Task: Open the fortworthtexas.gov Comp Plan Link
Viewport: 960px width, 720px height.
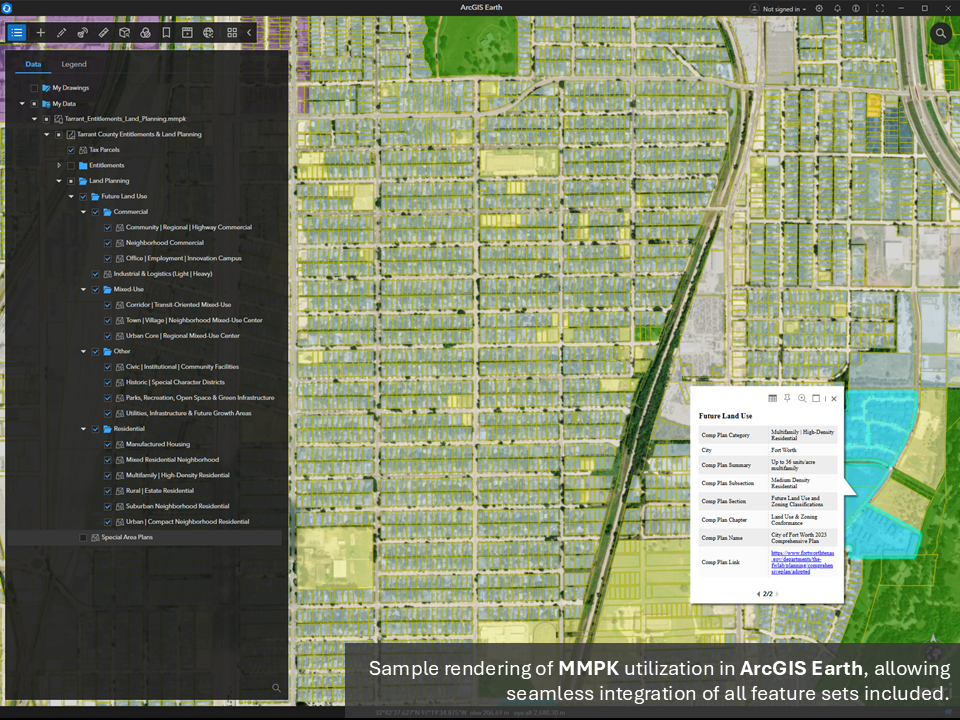Action: coord(802,562)
